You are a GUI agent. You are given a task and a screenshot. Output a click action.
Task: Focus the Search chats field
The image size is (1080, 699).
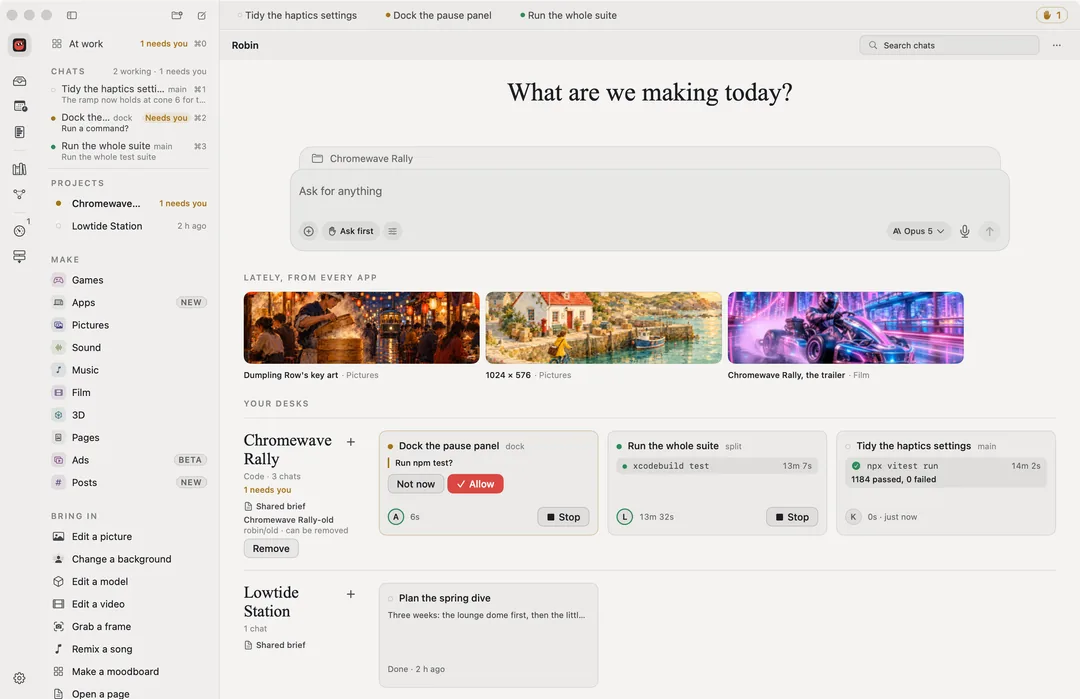[949, 45]
